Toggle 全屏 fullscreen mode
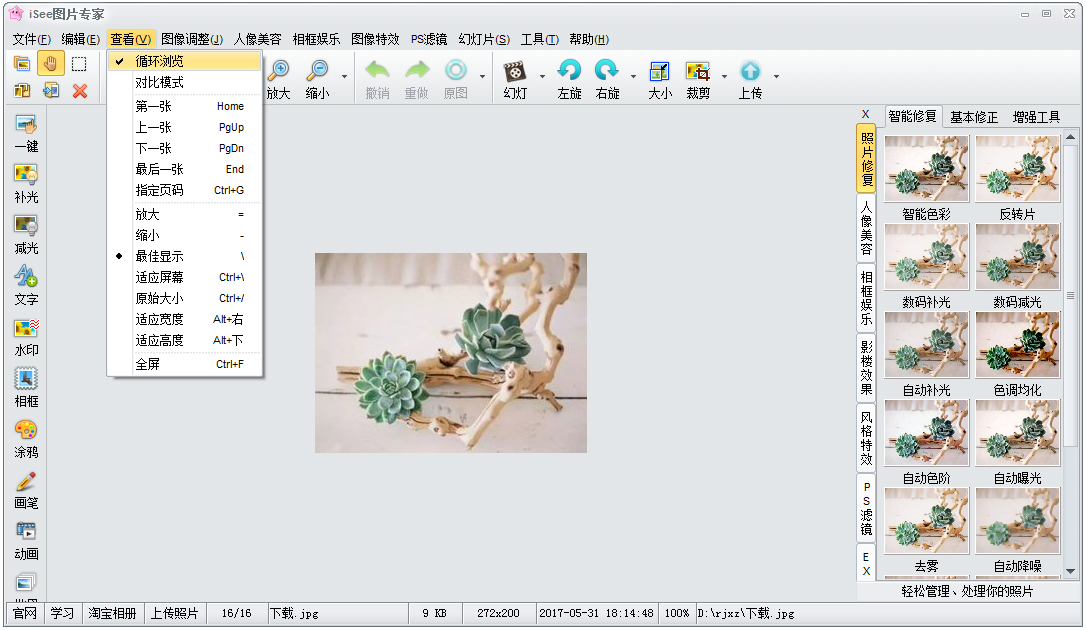 (185, 363)
